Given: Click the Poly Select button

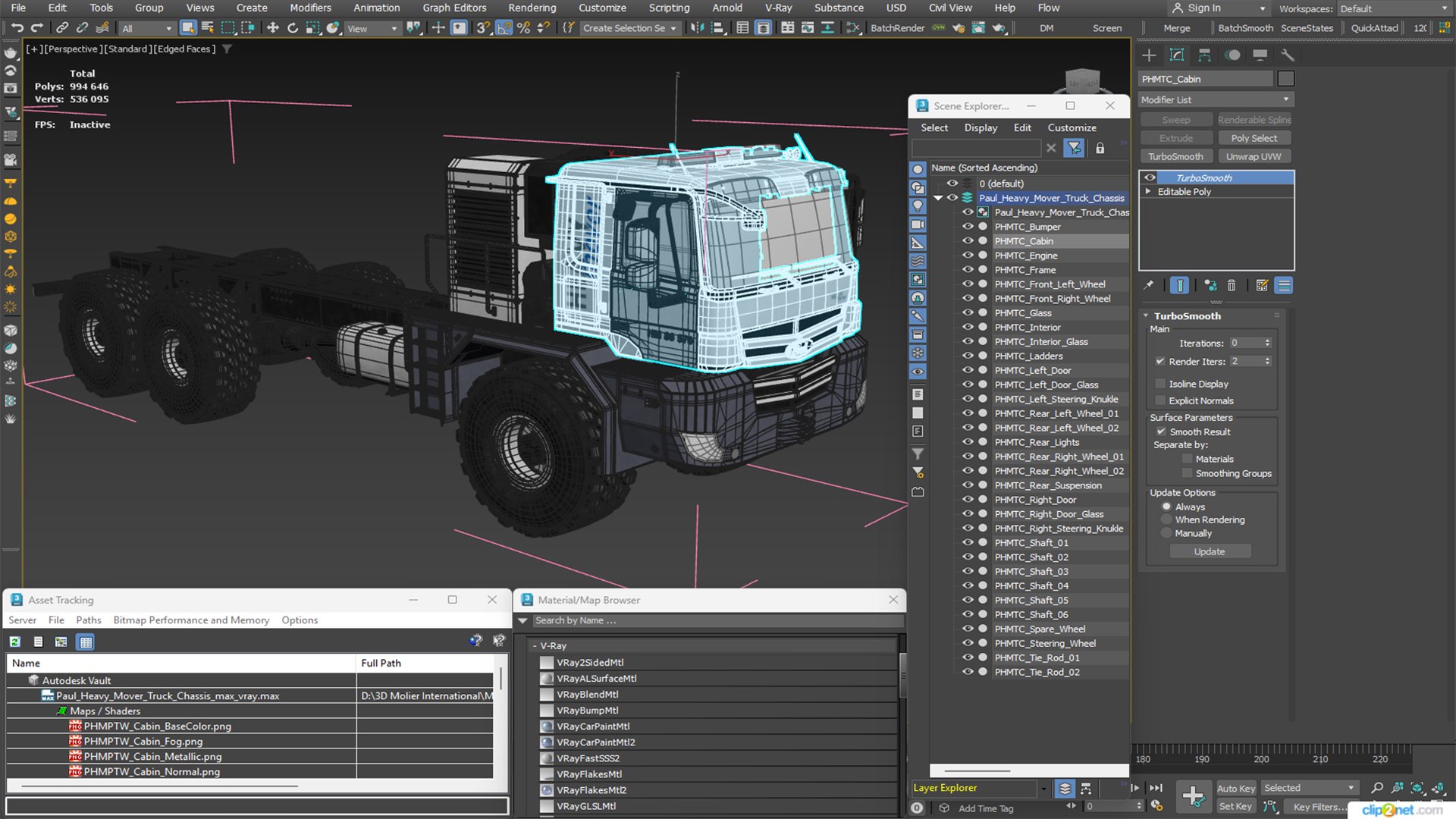Looking at the screenshot, I should click(x=1254, y=138).
